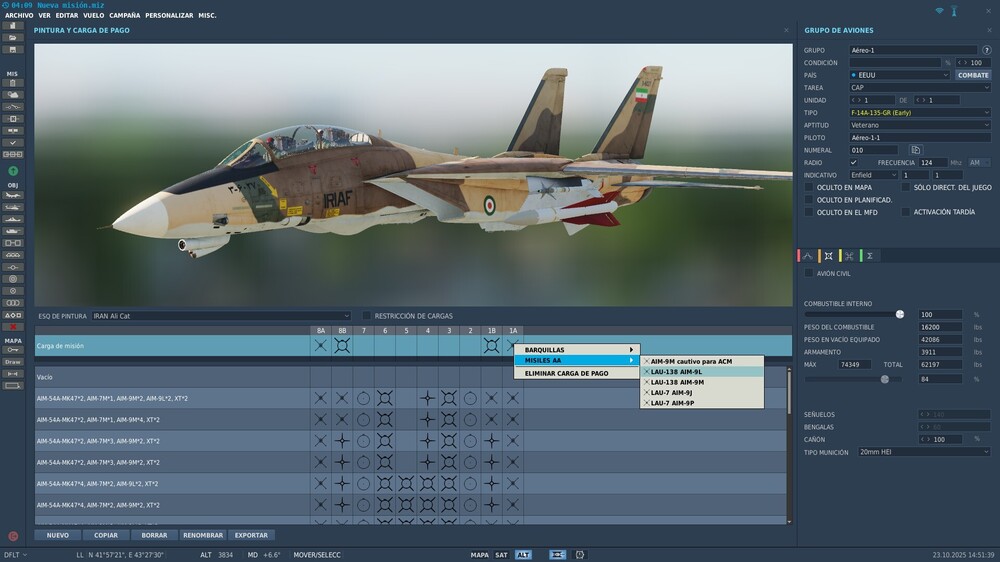Open the Campaña menu
The height and width of the screenshot is (562, 1000).
pyautogui.click(x=124, y=15)
